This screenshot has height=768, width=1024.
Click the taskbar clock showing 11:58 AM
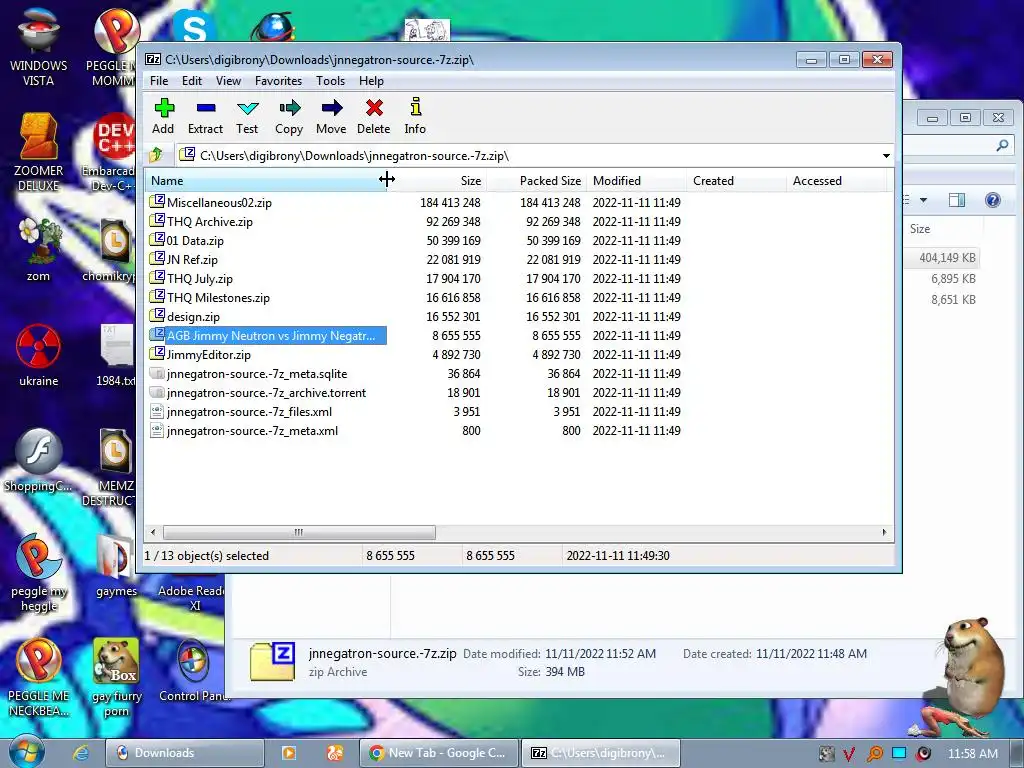(972, 754)
